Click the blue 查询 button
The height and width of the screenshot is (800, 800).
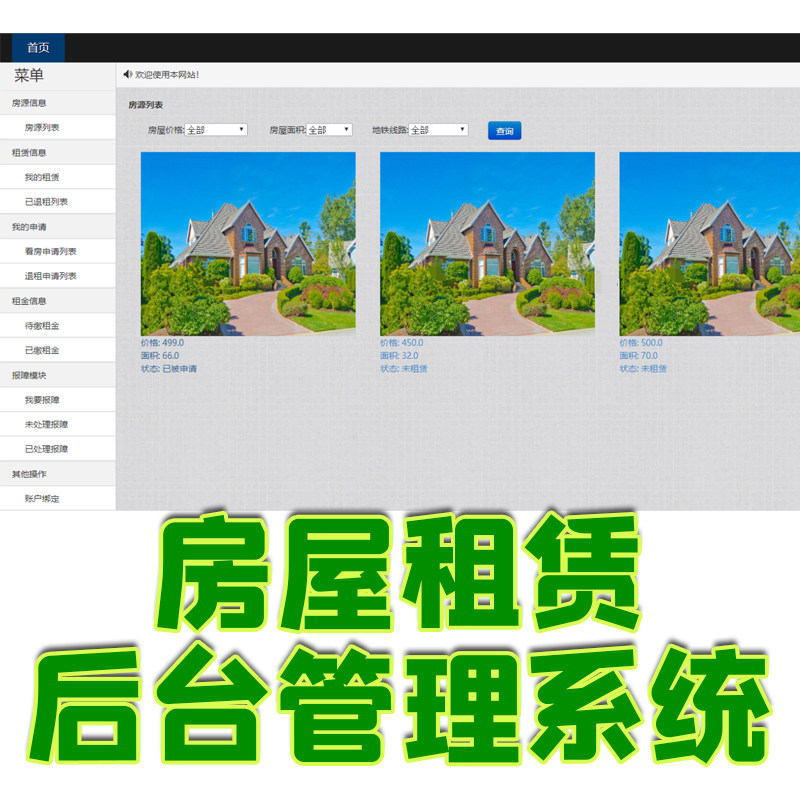[x=505, y=131]
